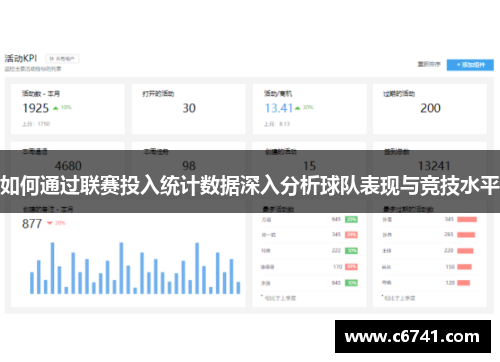Click the red badge in the 170 row
Image resolution: width=500 pixels, height=362 pixels.
tap(351, 267)
